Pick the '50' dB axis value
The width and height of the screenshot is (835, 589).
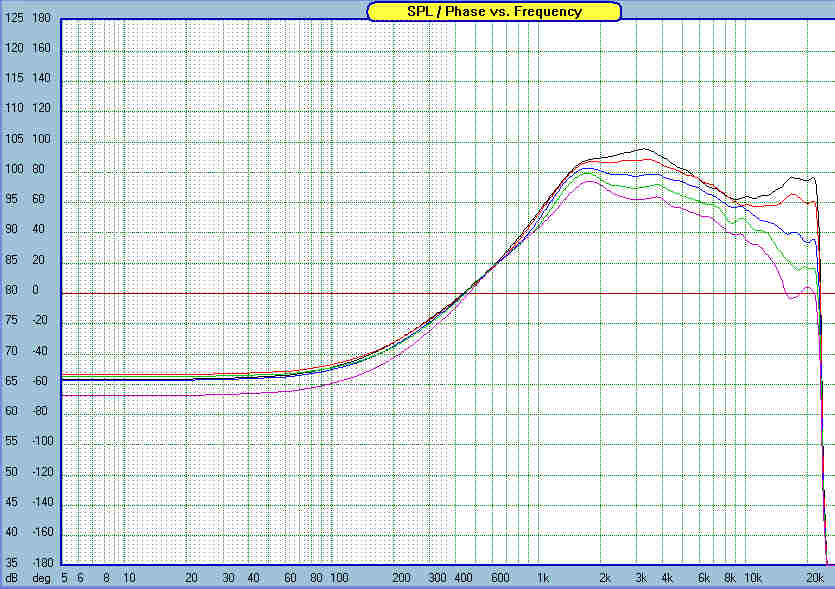[11, 471]
